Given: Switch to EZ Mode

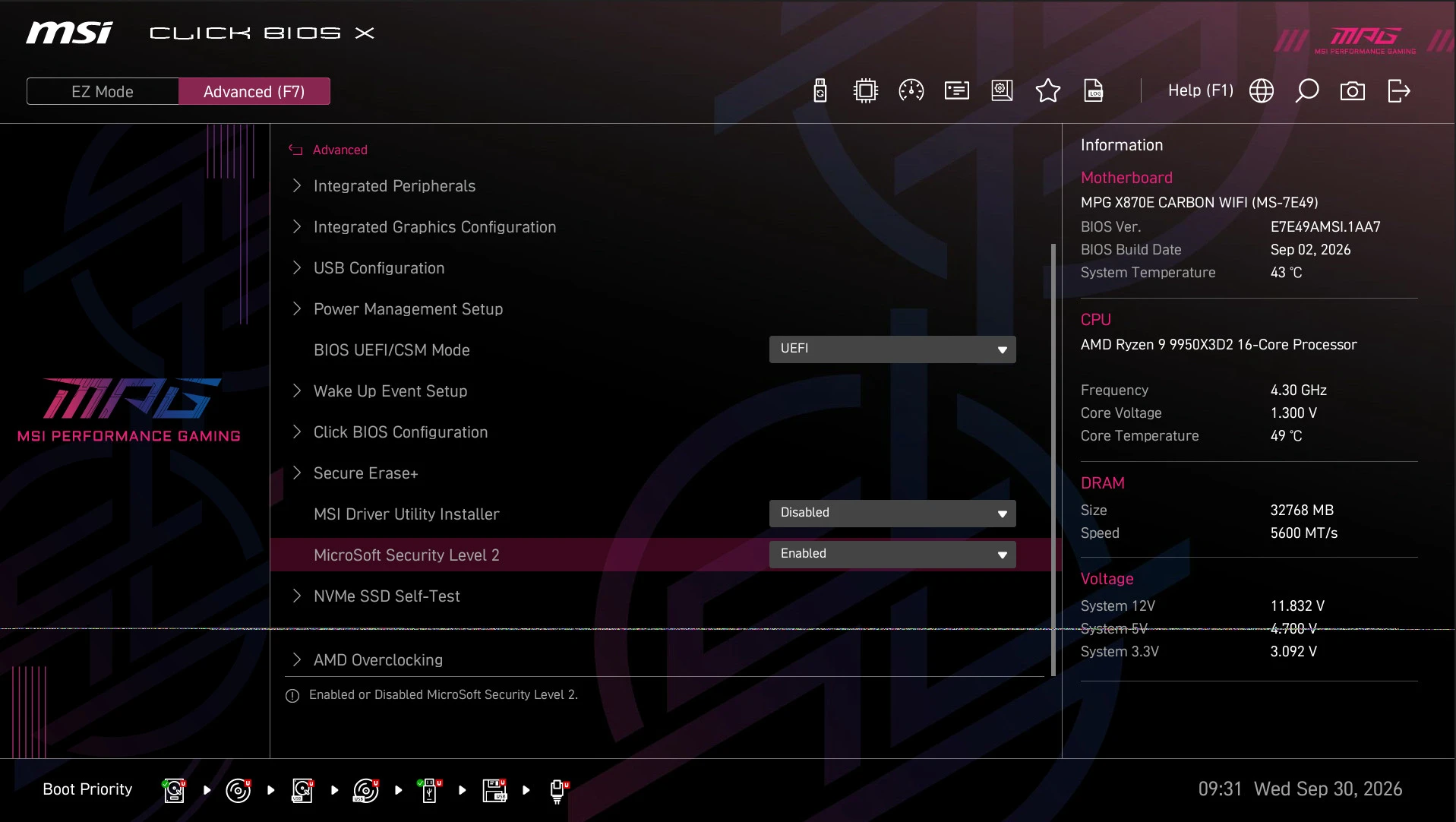Looking at the screenshot, I should point(103,91).
